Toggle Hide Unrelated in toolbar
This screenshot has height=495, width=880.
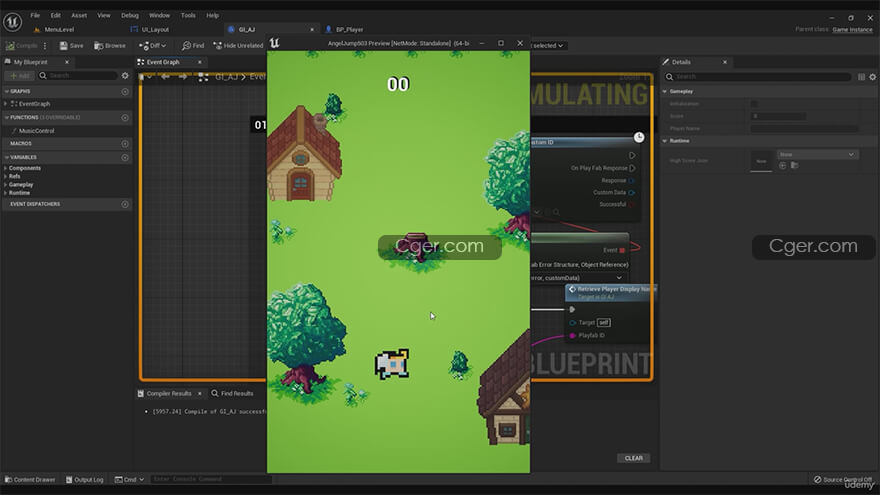[238, 45]
